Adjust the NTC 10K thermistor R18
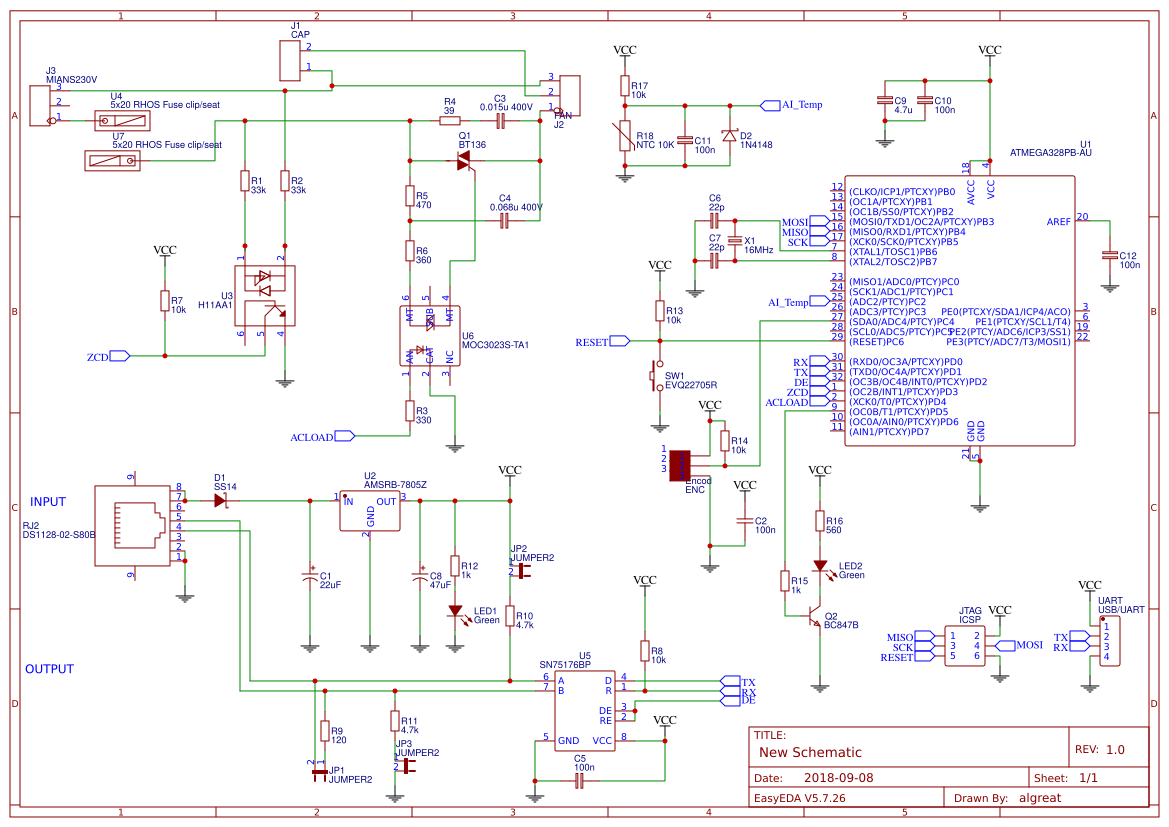 point(627,135)
